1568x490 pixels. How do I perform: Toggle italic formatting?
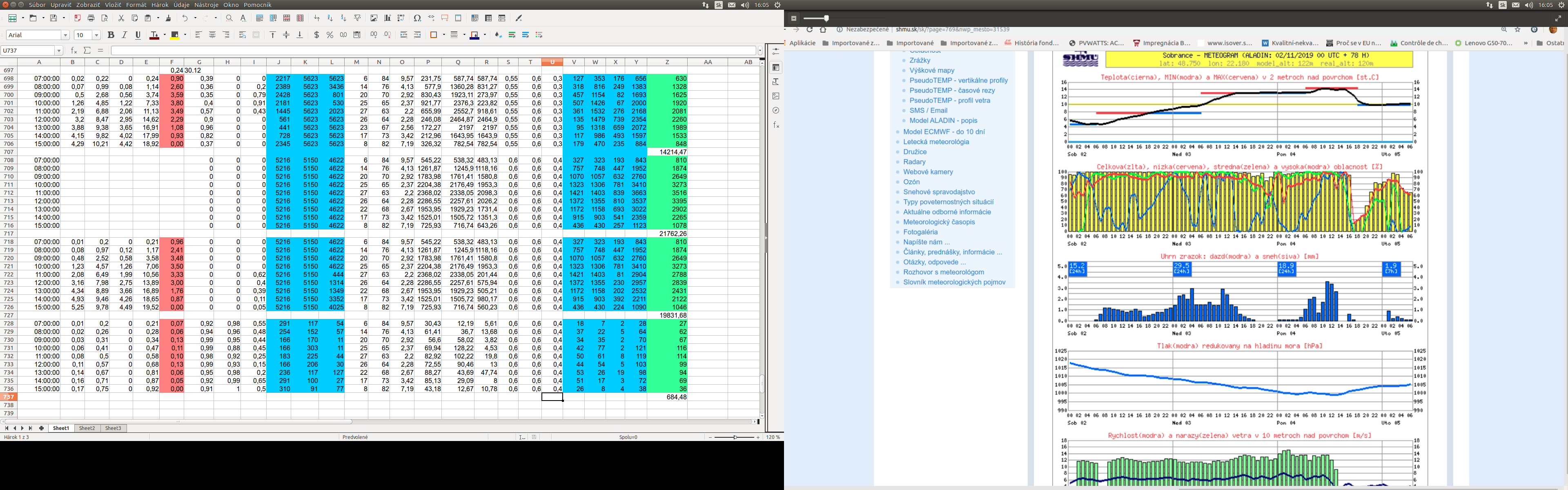pos(124,35)
